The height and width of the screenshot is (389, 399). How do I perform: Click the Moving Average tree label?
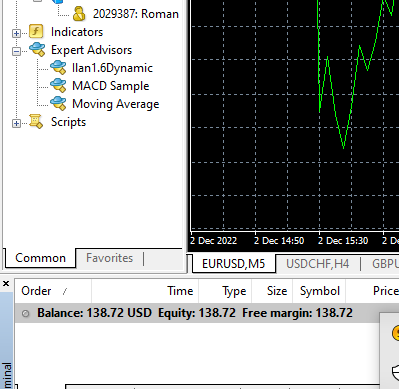(116, 104)
